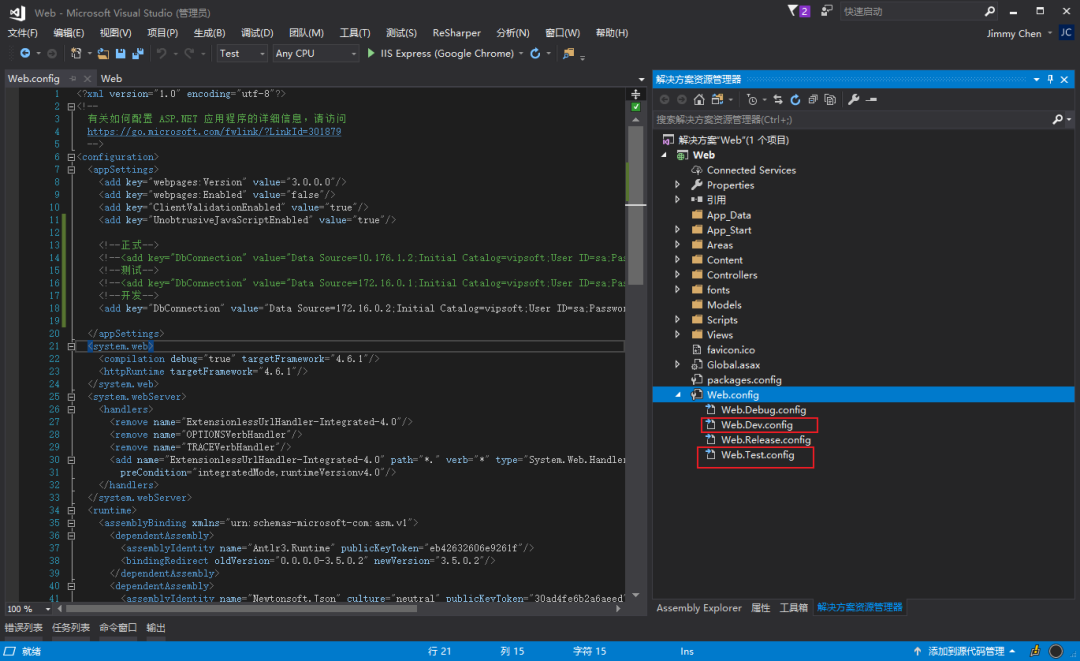
Task: Click the search magnifier in Solution Explorer
Action: pos(1057,119)
